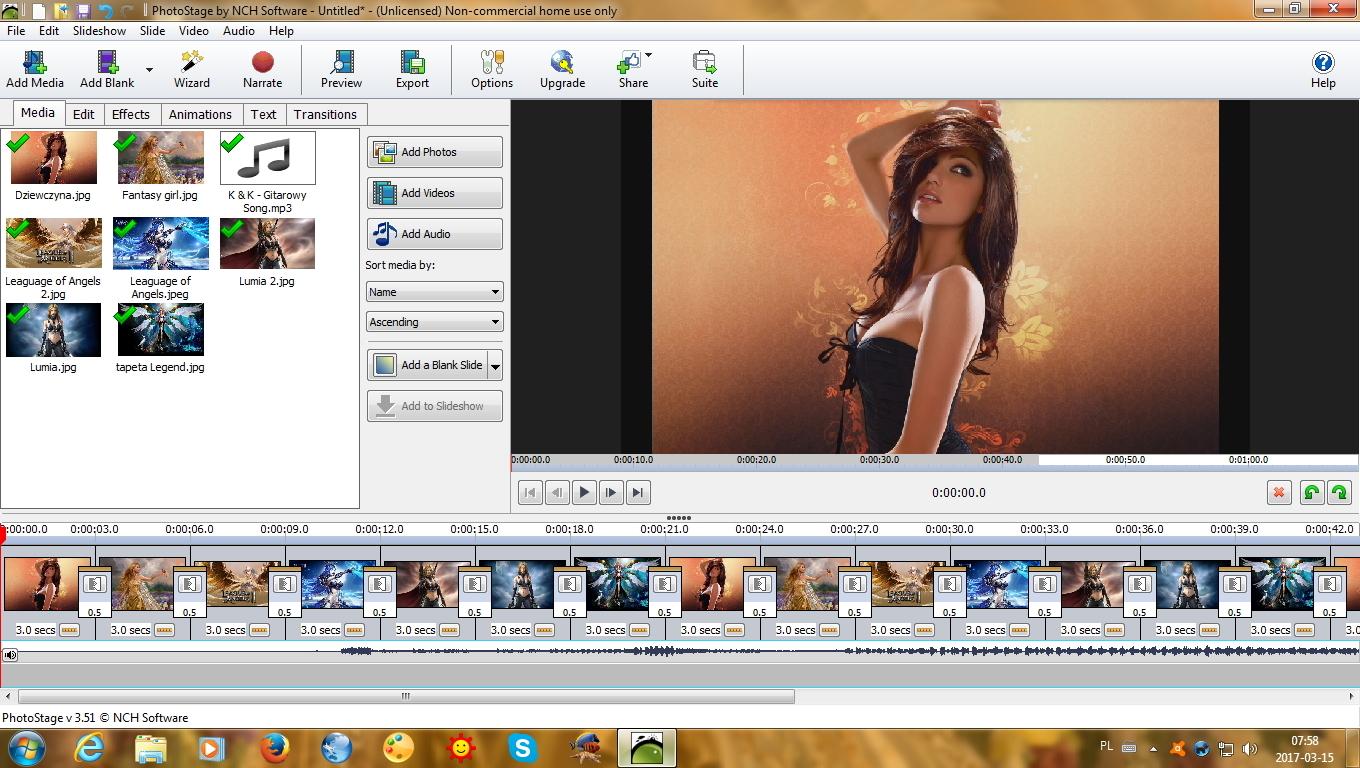Click transition icon at the 0:00:12.0 mark
1360x768 pixels.
pos(379,584)
